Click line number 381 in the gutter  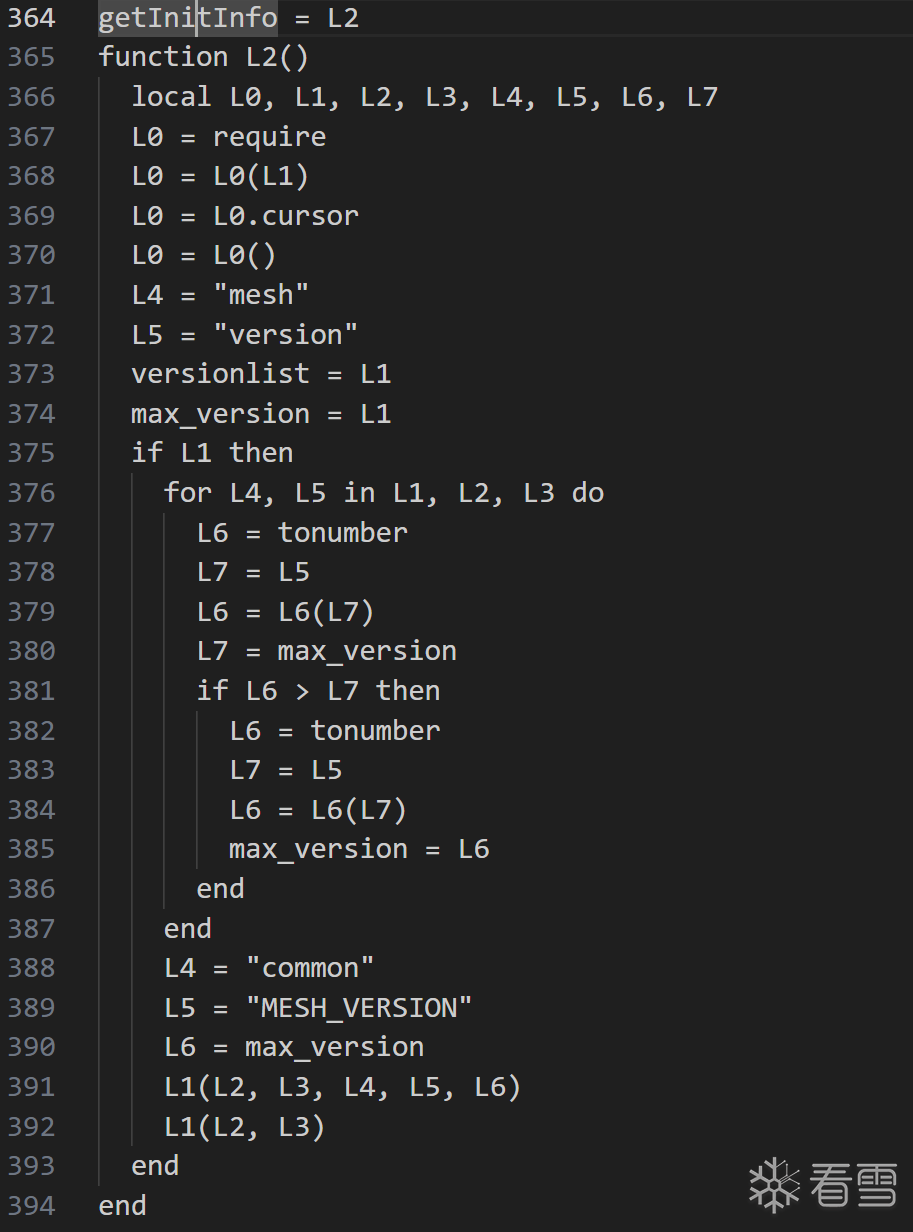point(32,691)
